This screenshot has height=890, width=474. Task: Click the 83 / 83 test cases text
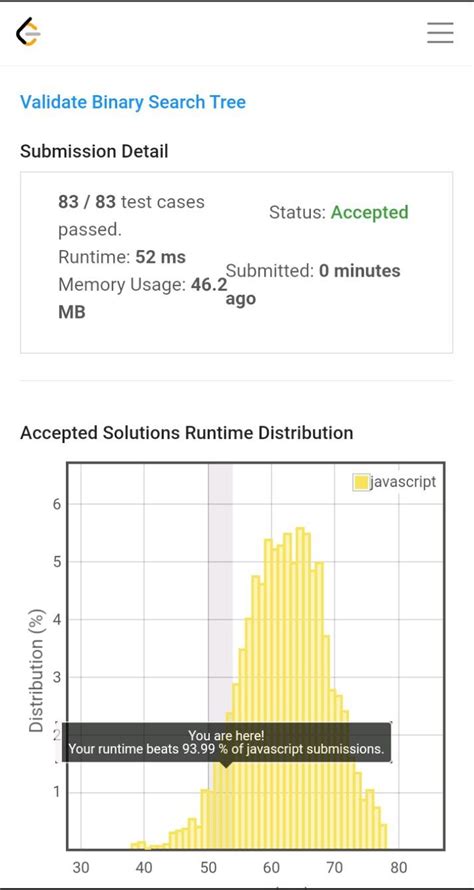(x=131, y=216)
